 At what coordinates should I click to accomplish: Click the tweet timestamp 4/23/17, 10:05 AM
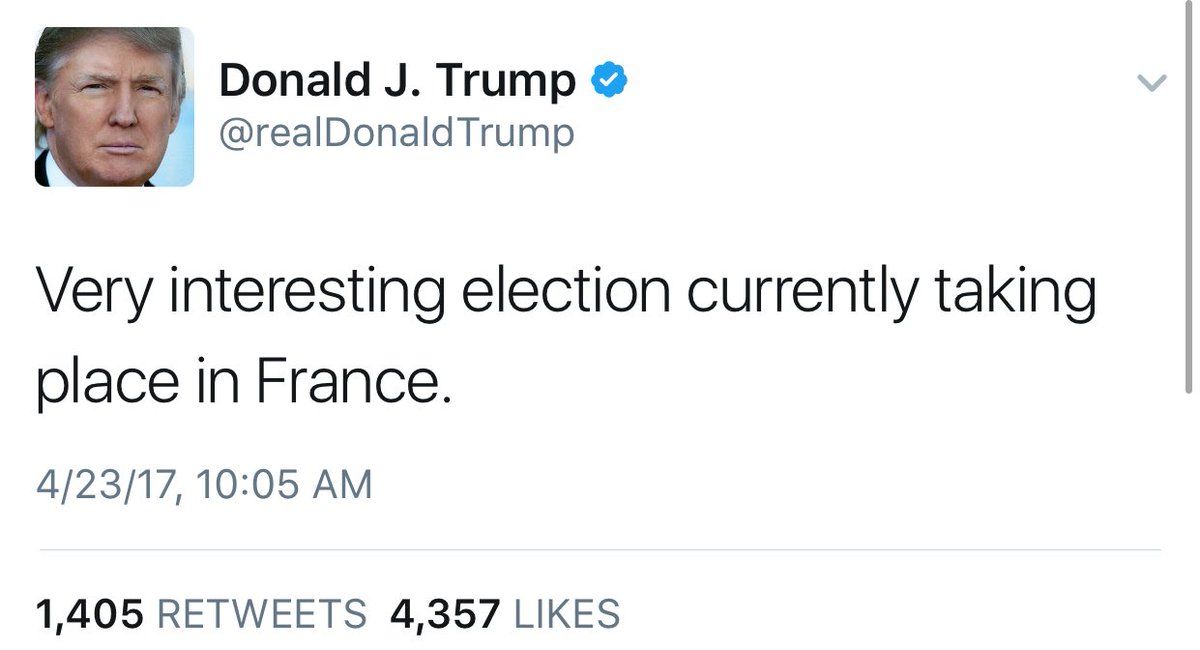(x=204, y=484)
